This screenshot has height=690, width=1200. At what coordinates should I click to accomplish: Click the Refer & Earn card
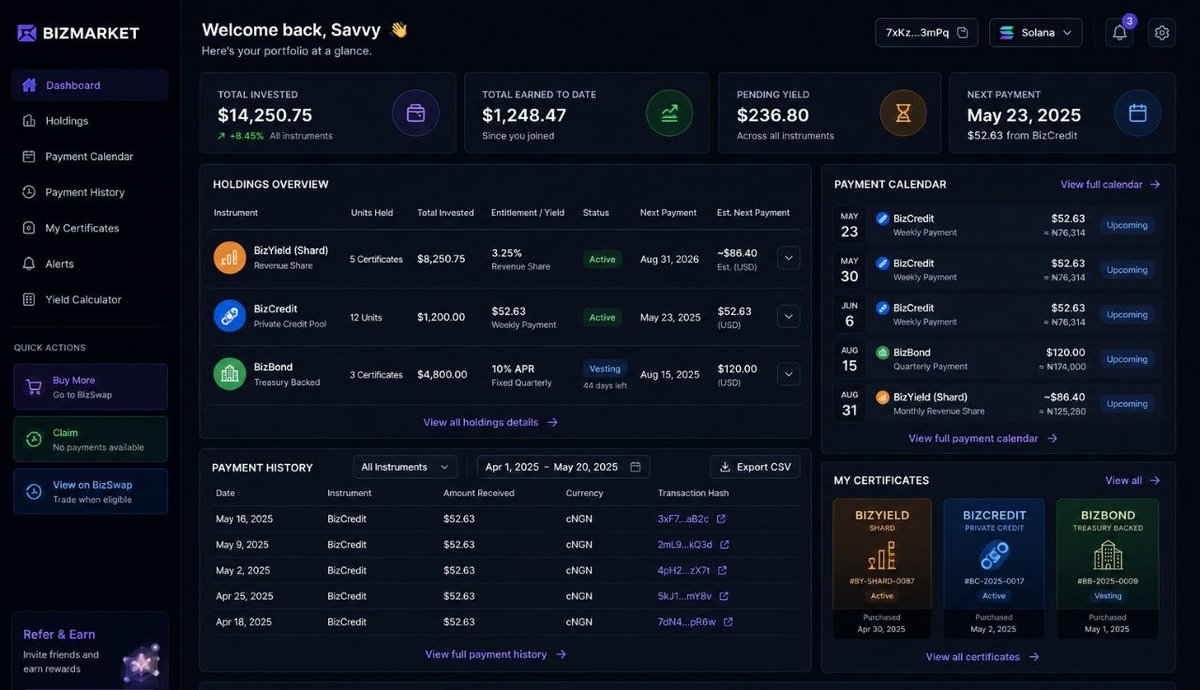coord(90,649)
